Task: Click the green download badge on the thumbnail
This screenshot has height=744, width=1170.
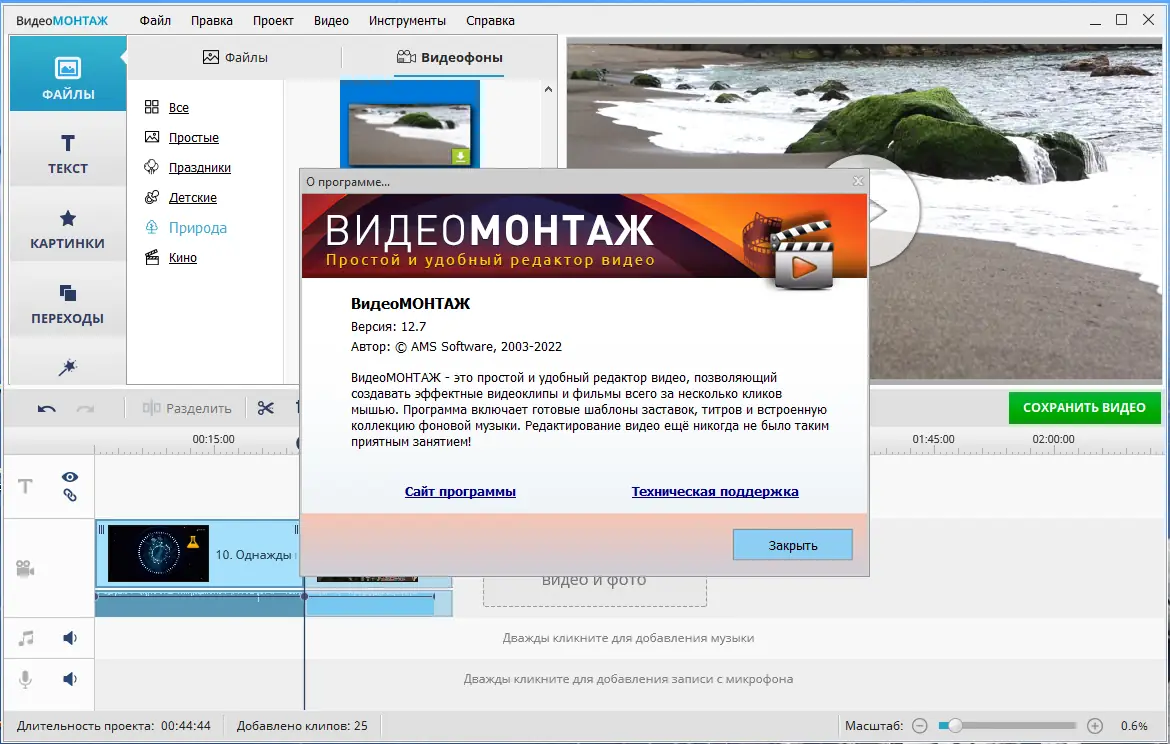Action: pos(460,156)
